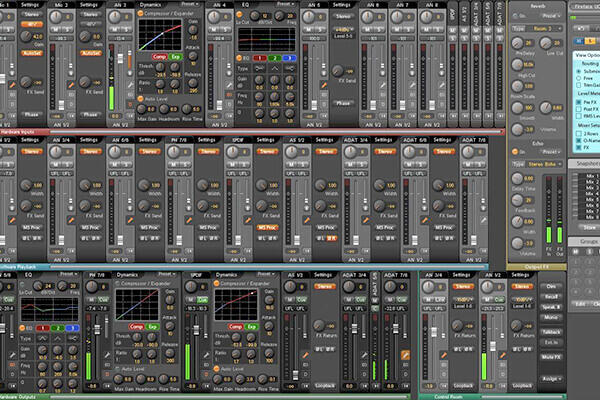Open settings wrench on input AN 3 channel
600x400 pixels.
pos(130,85)
